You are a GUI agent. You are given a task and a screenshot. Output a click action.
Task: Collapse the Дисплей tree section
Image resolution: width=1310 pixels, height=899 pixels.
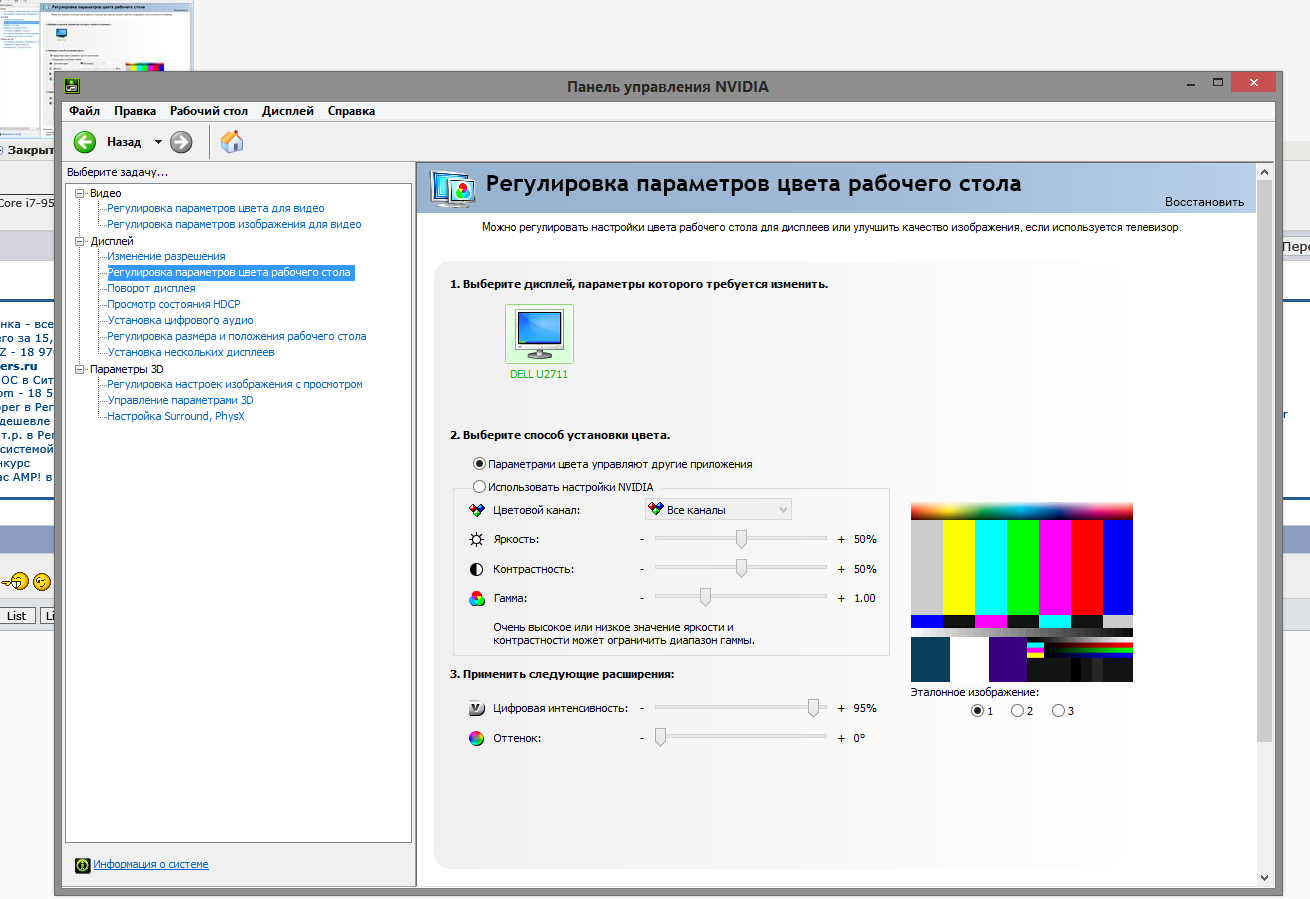[x=80, y=241]
